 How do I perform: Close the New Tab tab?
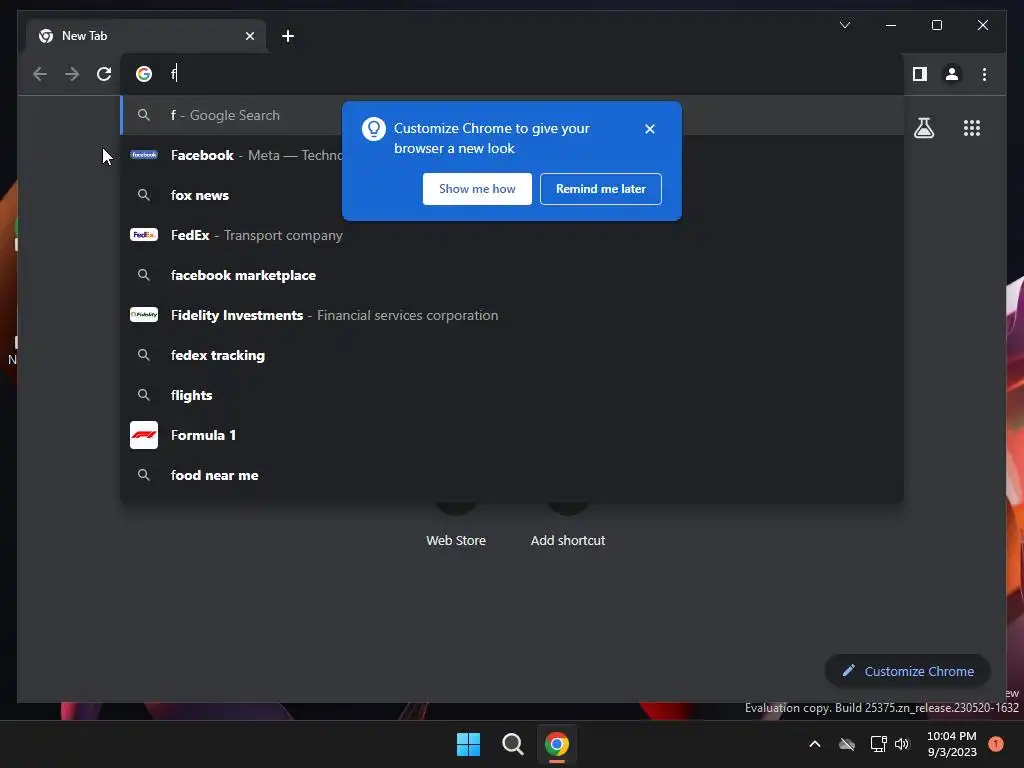249,36
